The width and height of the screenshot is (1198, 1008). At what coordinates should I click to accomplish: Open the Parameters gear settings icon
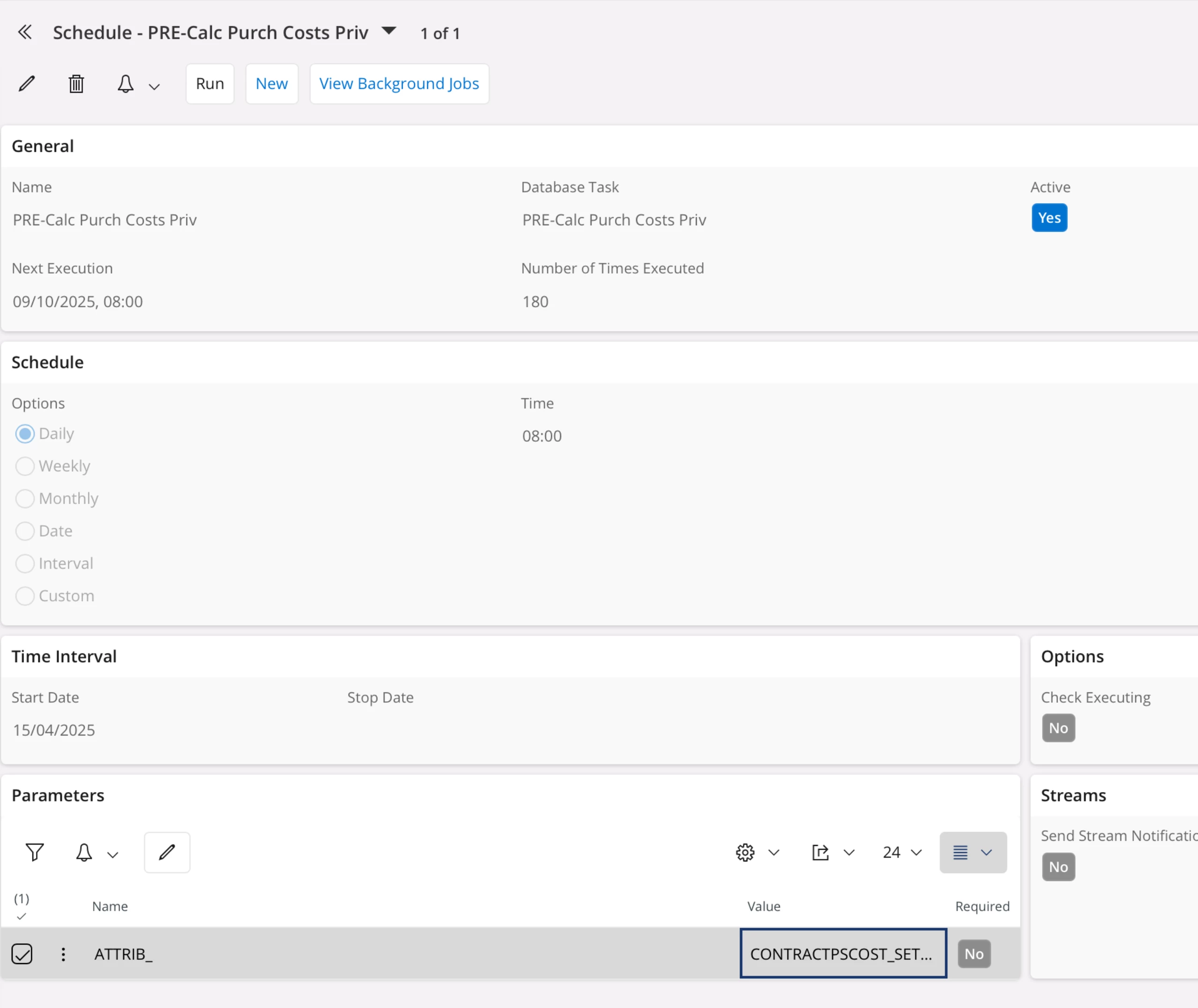tap(745, 852)
